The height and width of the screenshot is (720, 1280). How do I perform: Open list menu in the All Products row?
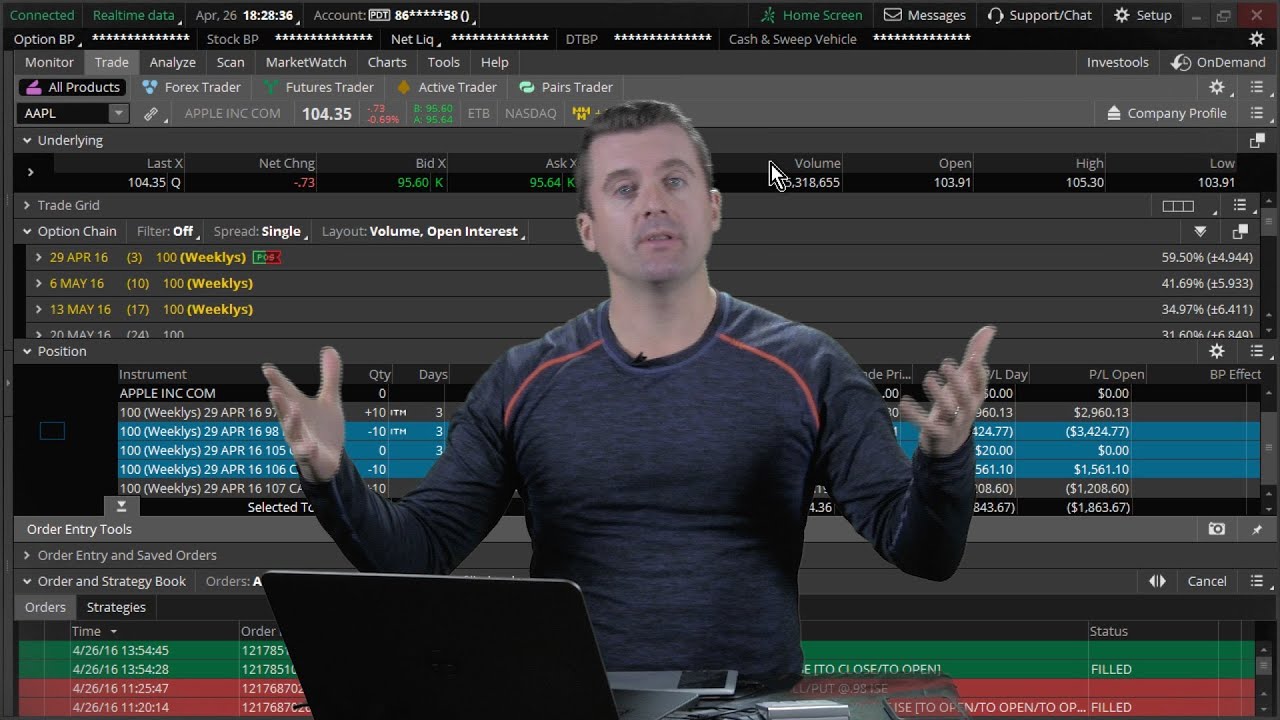coord(1257,87)
